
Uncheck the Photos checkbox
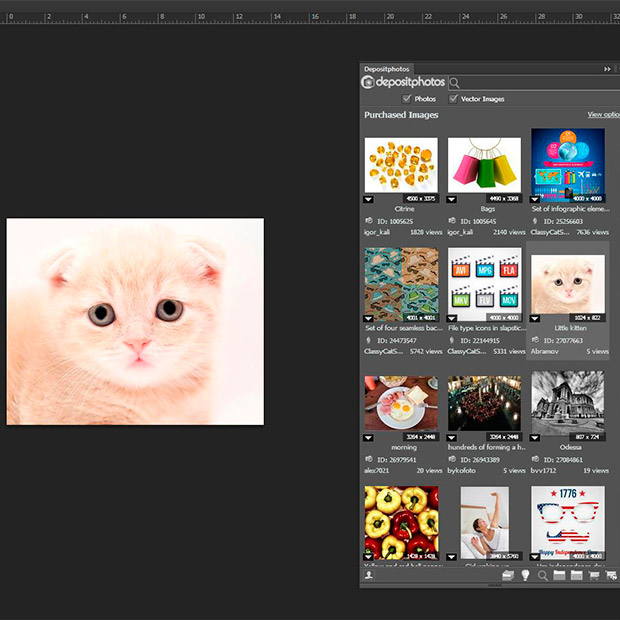(406, 98)
